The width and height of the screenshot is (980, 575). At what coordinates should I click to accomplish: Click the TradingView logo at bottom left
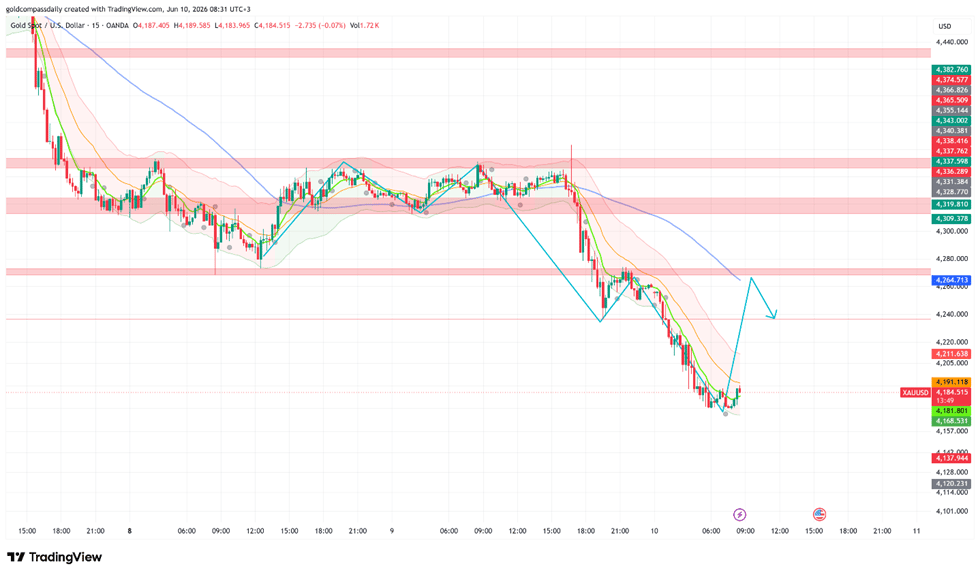point(54,557)
